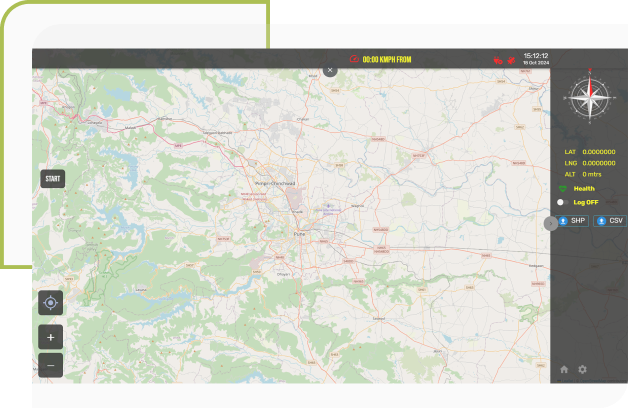Click the LNG coordinate value
The height and width of the screenshot is (408, 628).
[x=598, y=163]
